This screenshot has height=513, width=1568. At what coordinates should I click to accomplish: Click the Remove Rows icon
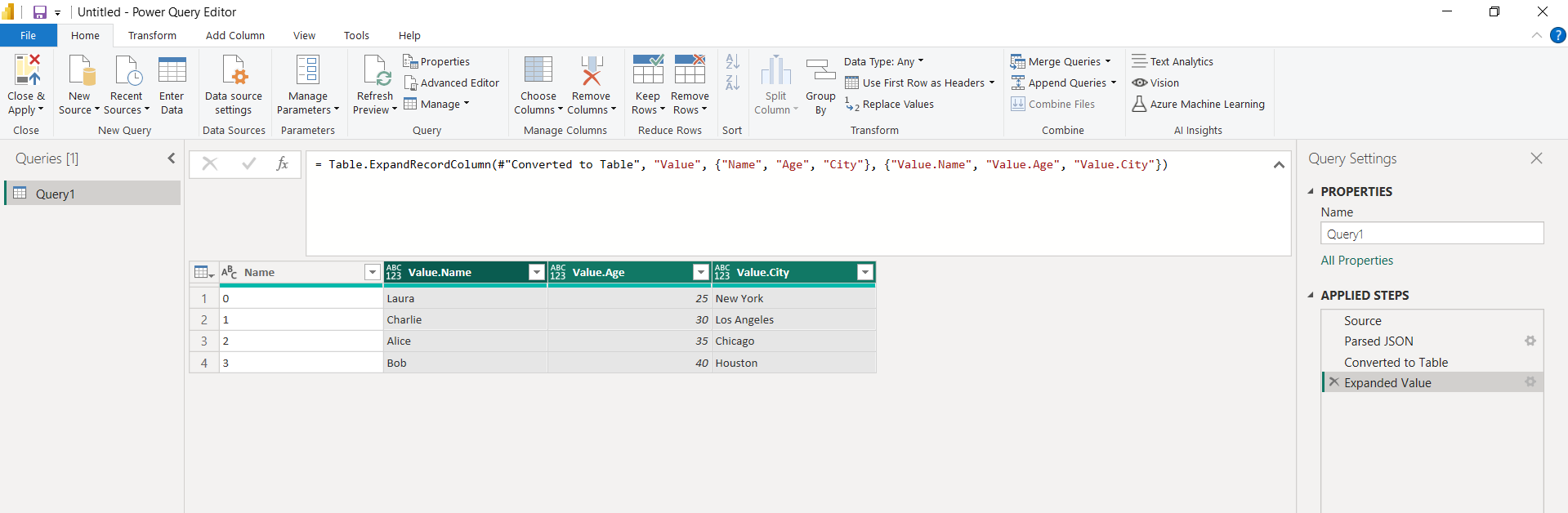(x=690, y=70)
